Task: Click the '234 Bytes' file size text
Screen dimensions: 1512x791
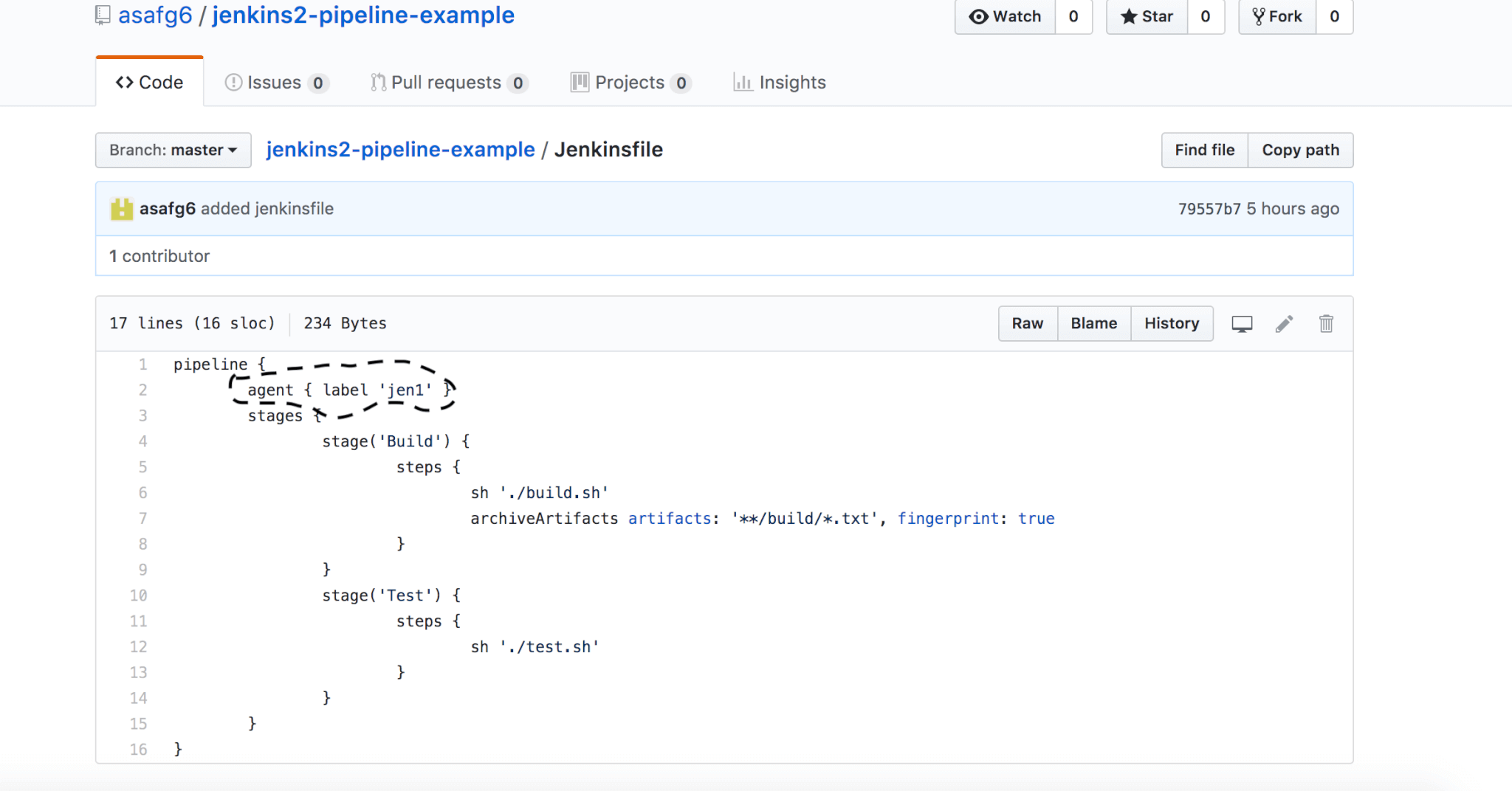Action: [345, 323]
